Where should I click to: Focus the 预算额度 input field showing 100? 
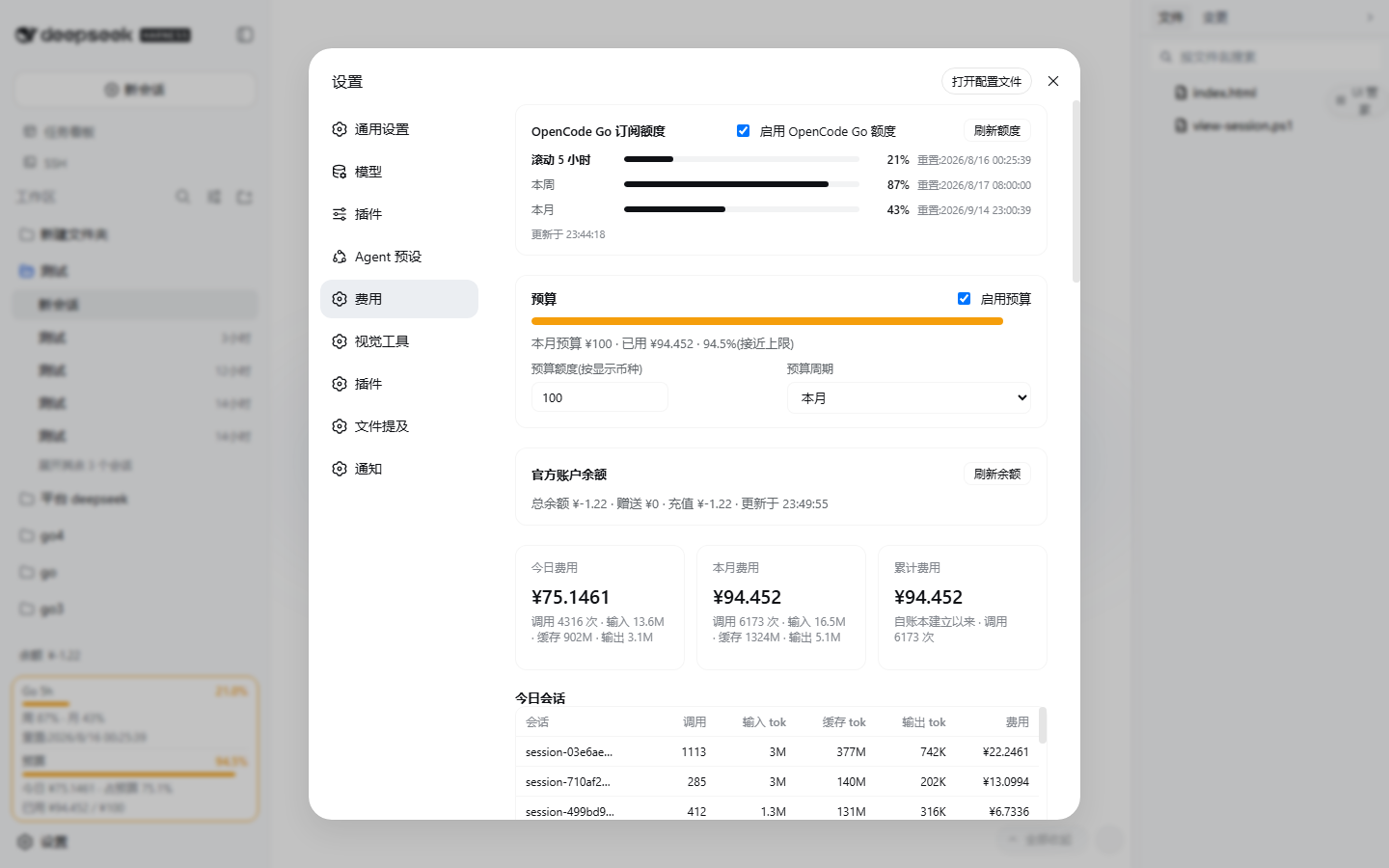click(x=600, y=397)
